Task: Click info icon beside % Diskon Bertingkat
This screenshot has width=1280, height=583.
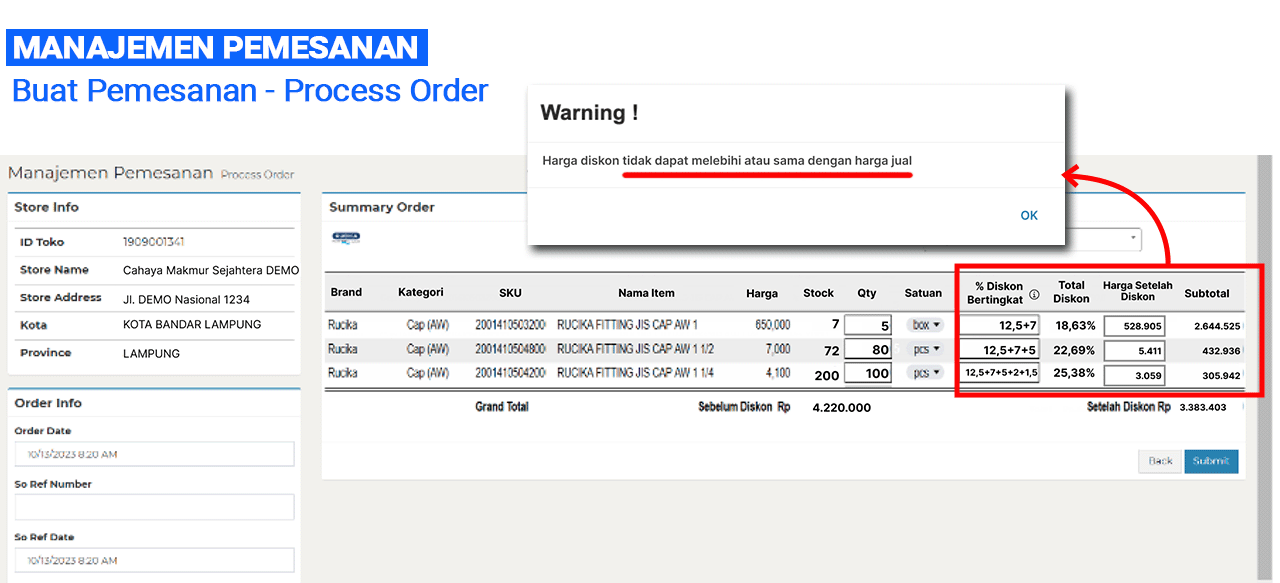Action: (1034, 294)
